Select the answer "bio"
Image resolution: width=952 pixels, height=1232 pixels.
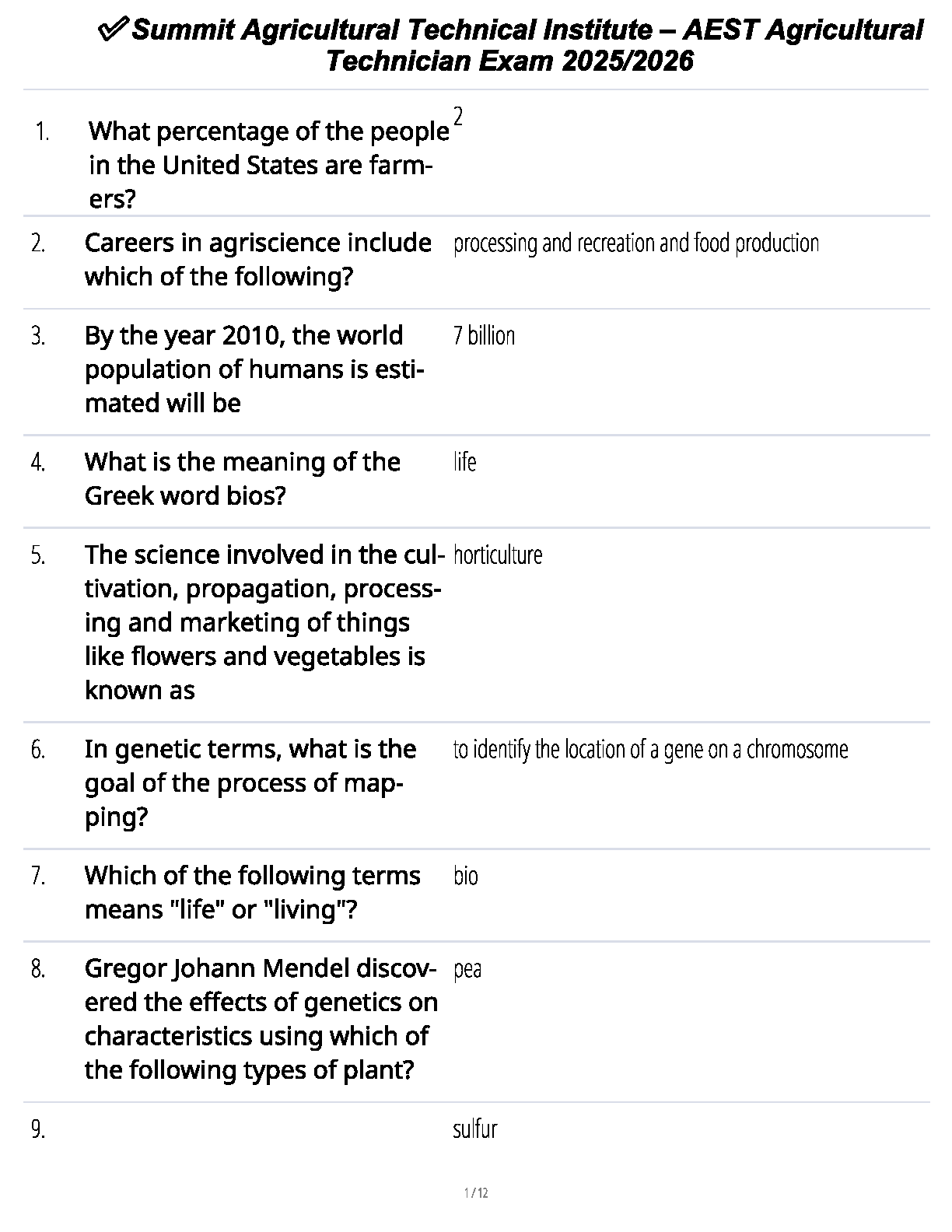click(465, 877)
